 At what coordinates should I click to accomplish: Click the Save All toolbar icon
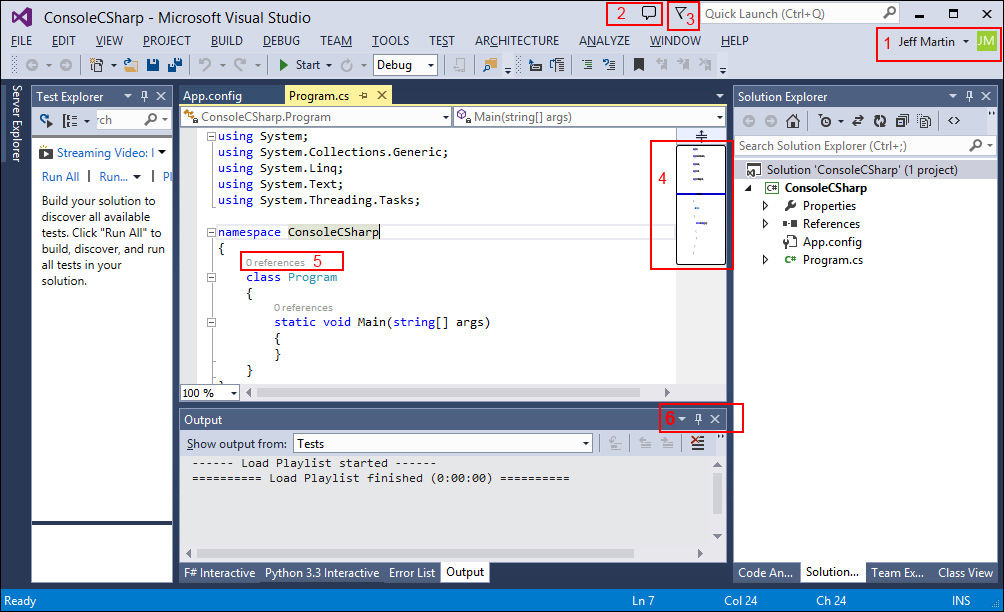[x=175, y=65]
